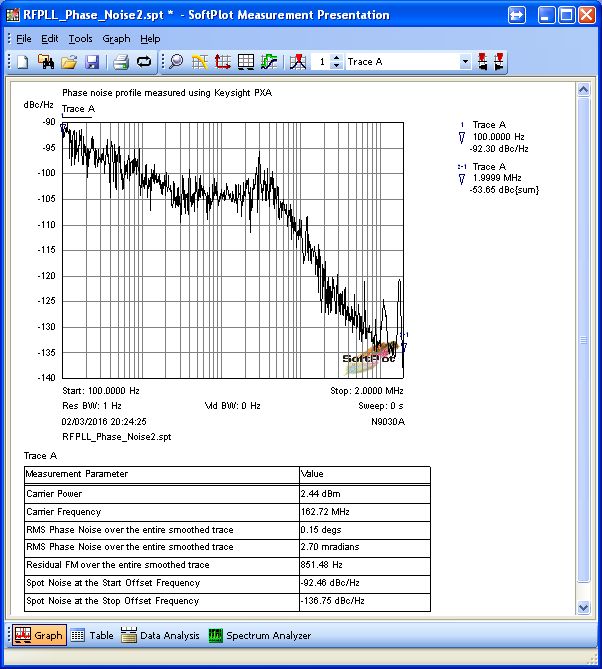Toggle the graph grid icon in toolbar
Image resolution: width=602 pixels, height=669 pixels.
tap(246, 62)
